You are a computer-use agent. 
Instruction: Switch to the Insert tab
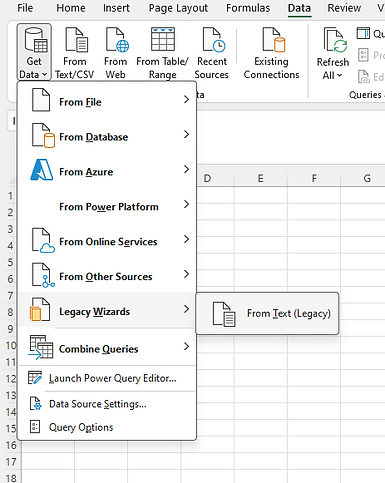tap(116, 8)
